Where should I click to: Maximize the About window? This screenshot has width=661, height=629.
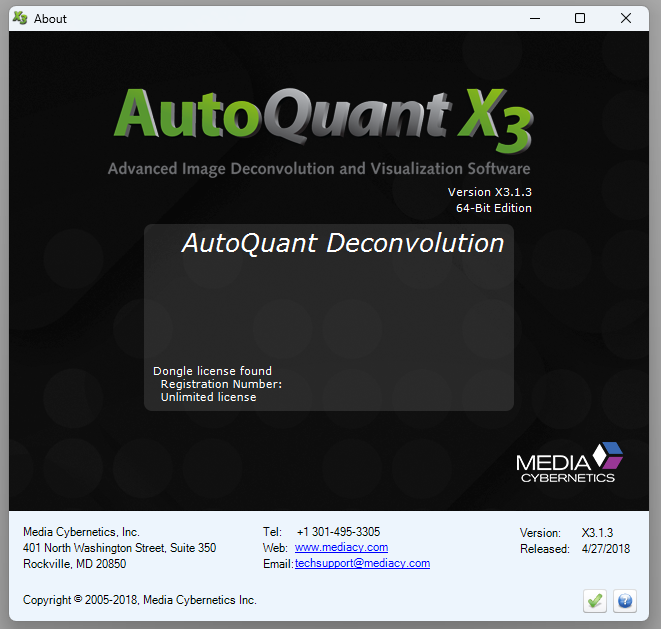tap(580, 18)
